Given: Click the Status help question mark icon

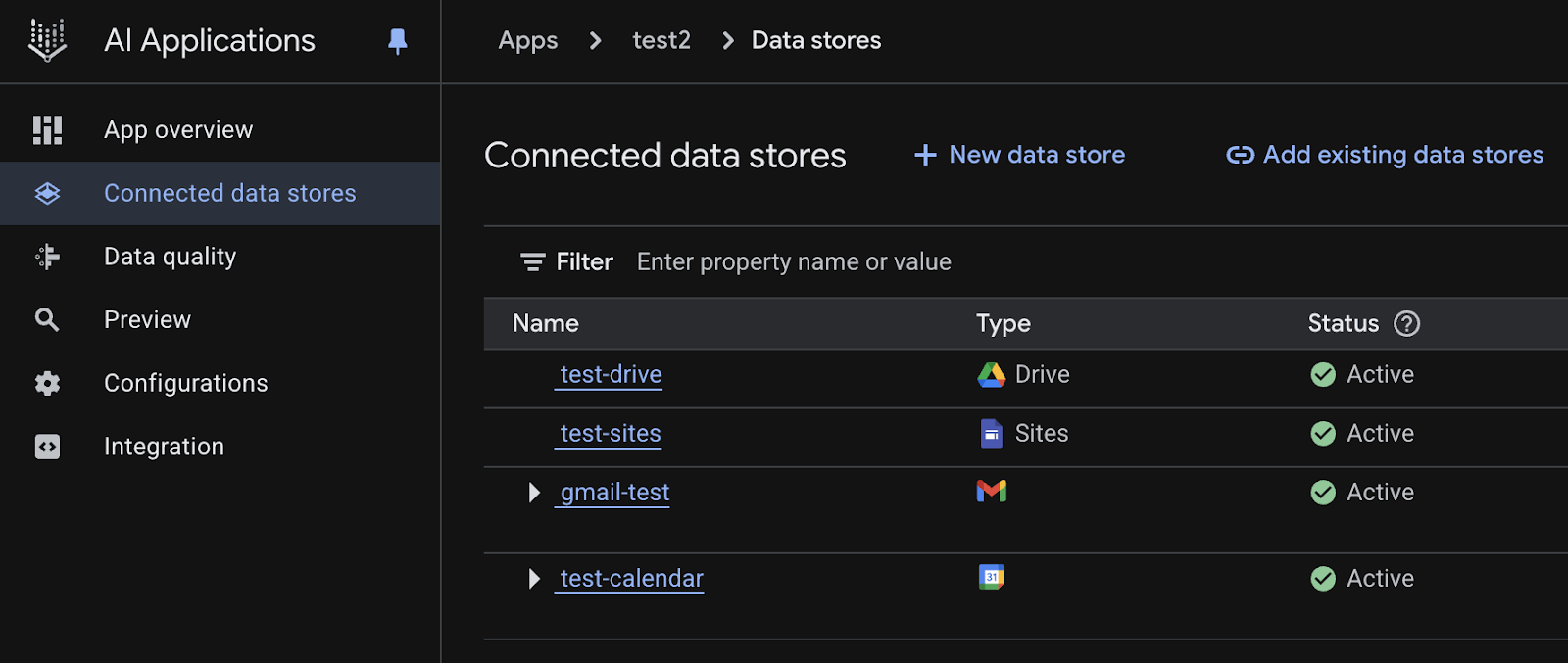Looking at the screenshot, I should [x=1406, y=324].
